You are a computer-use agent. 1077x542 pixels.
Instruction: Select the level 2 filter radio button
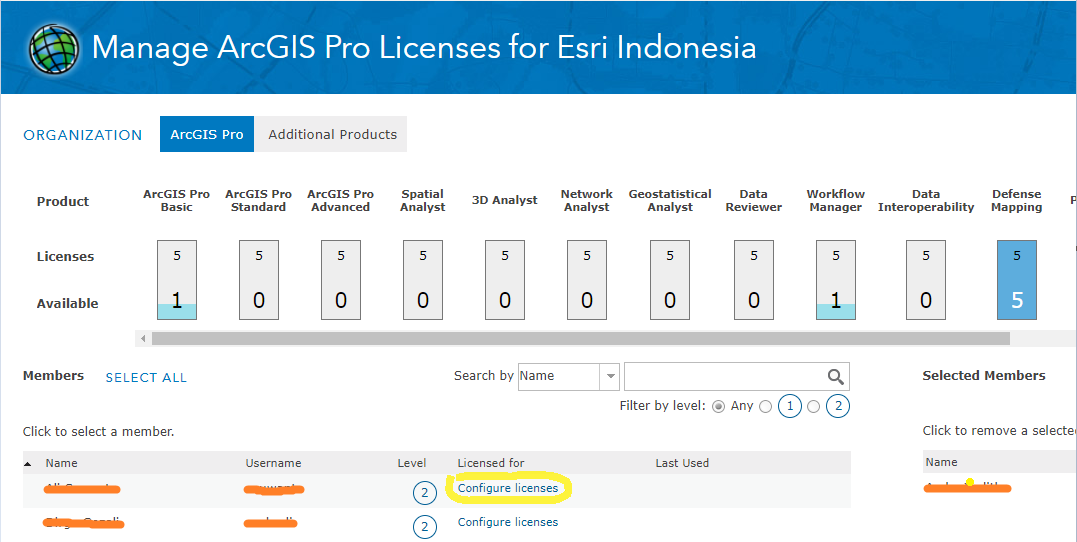point(813,407)
